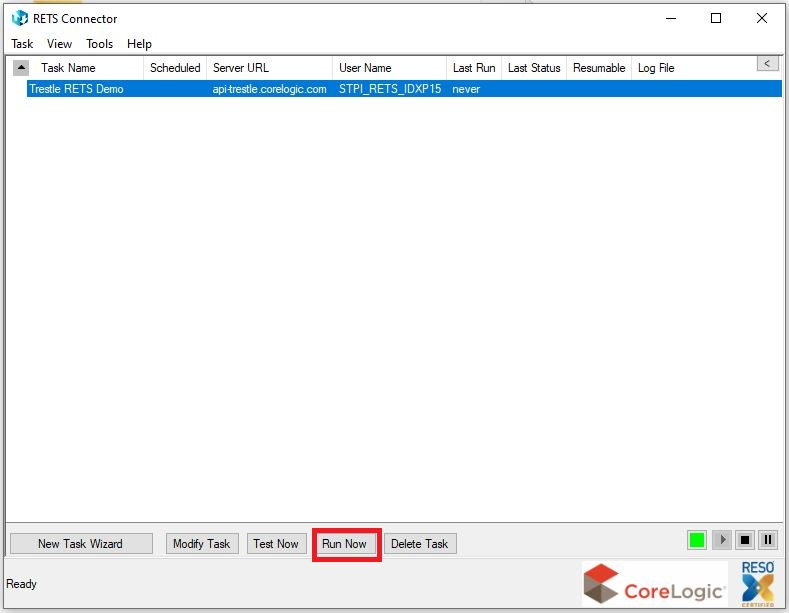
Task: Minimize the RETS Connector window
Action: [x=671, y=19]
